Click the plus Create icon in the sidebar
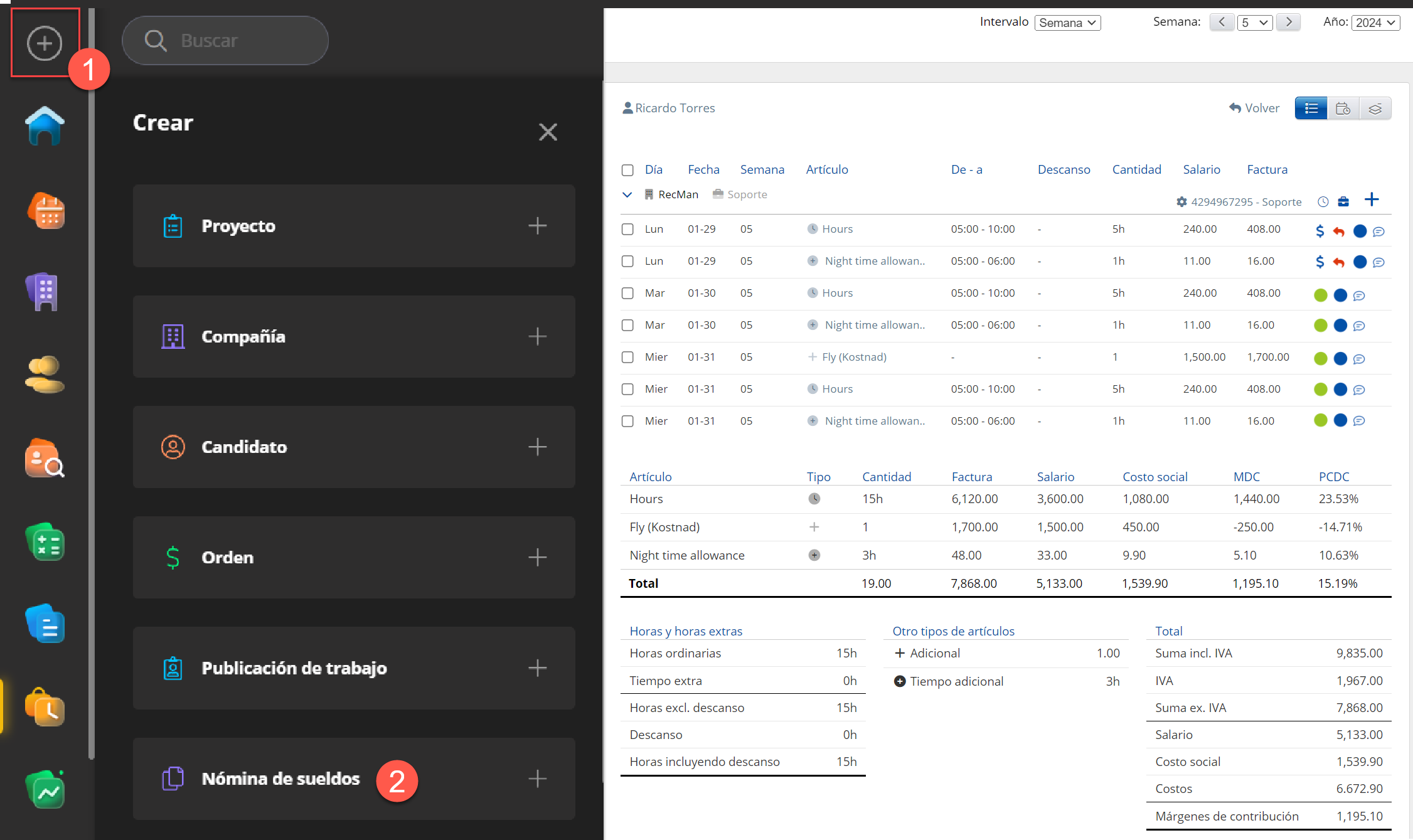This screenshot has height=840, width=1413. (x=45, y=43)
